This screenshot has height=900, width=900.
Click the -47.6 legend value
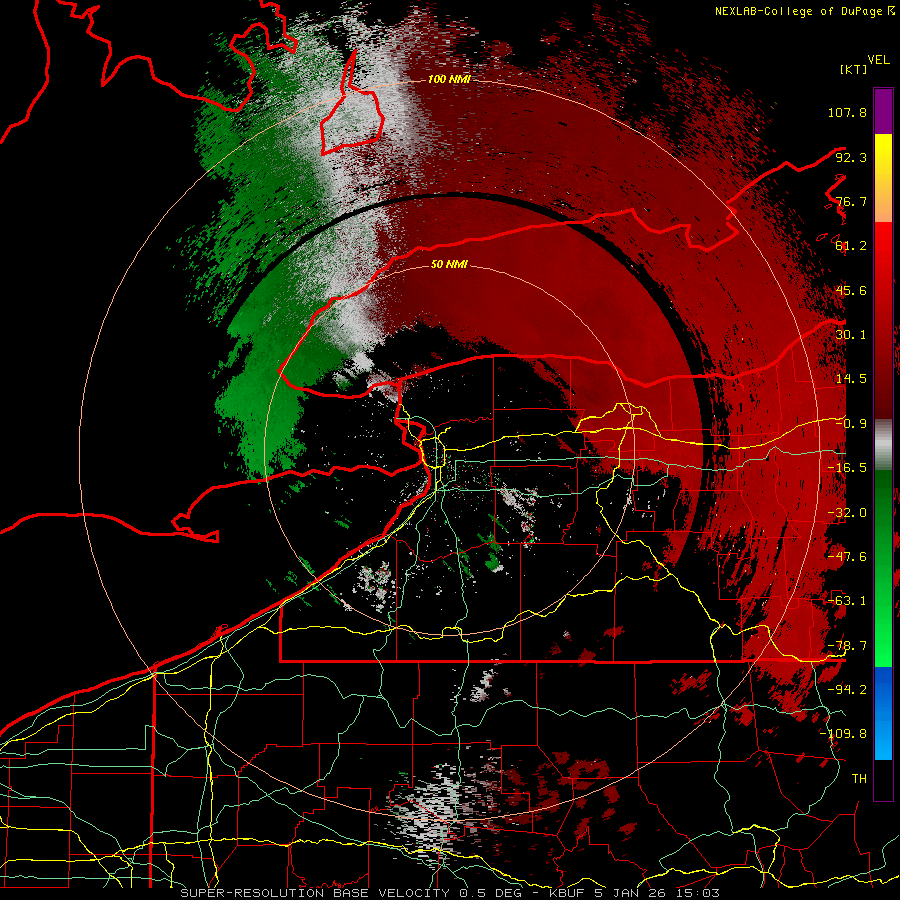(847, 557)
